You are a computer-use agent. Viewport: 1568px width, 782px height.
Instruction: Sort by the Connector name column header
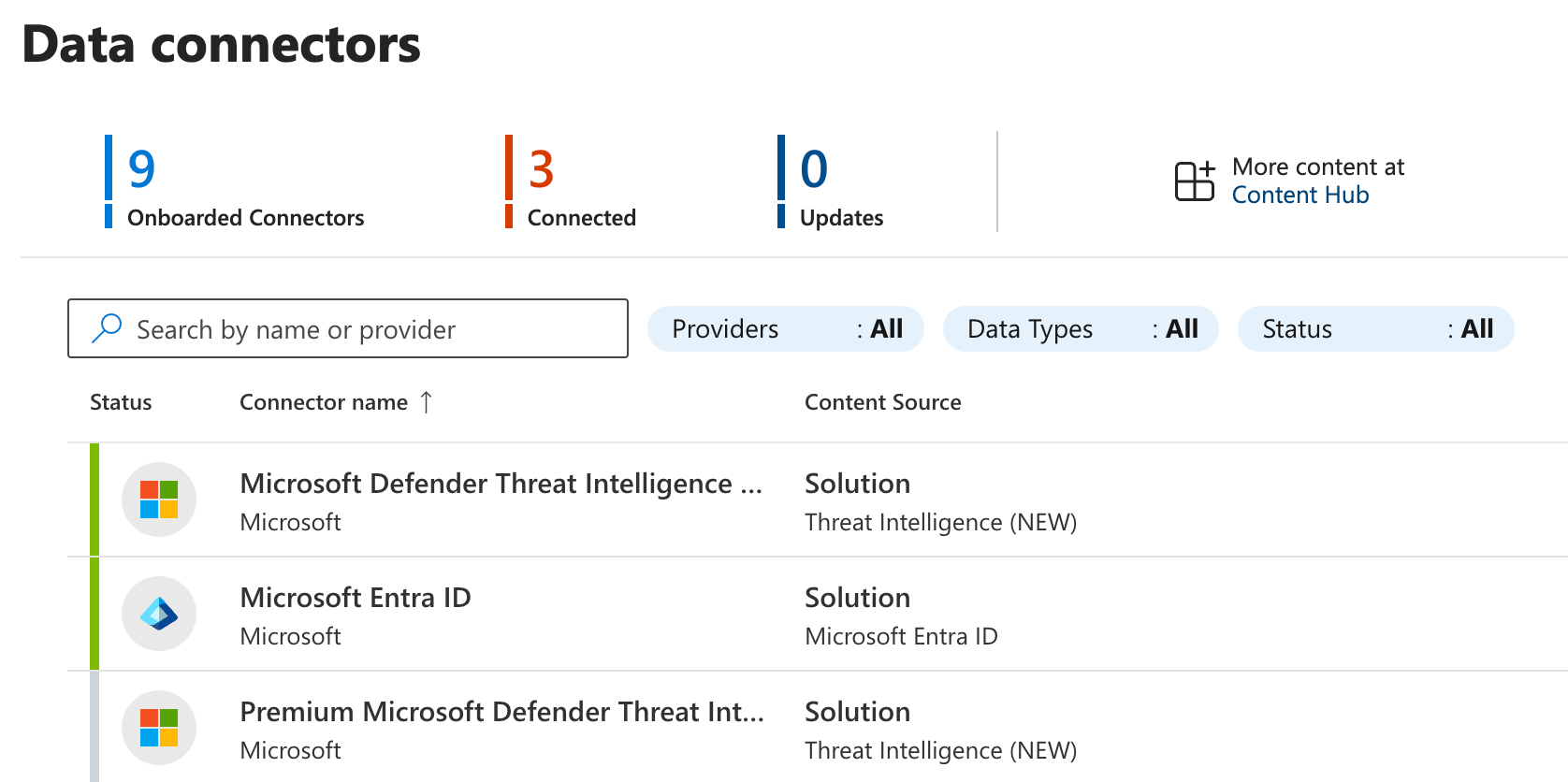tap(323, 402)
